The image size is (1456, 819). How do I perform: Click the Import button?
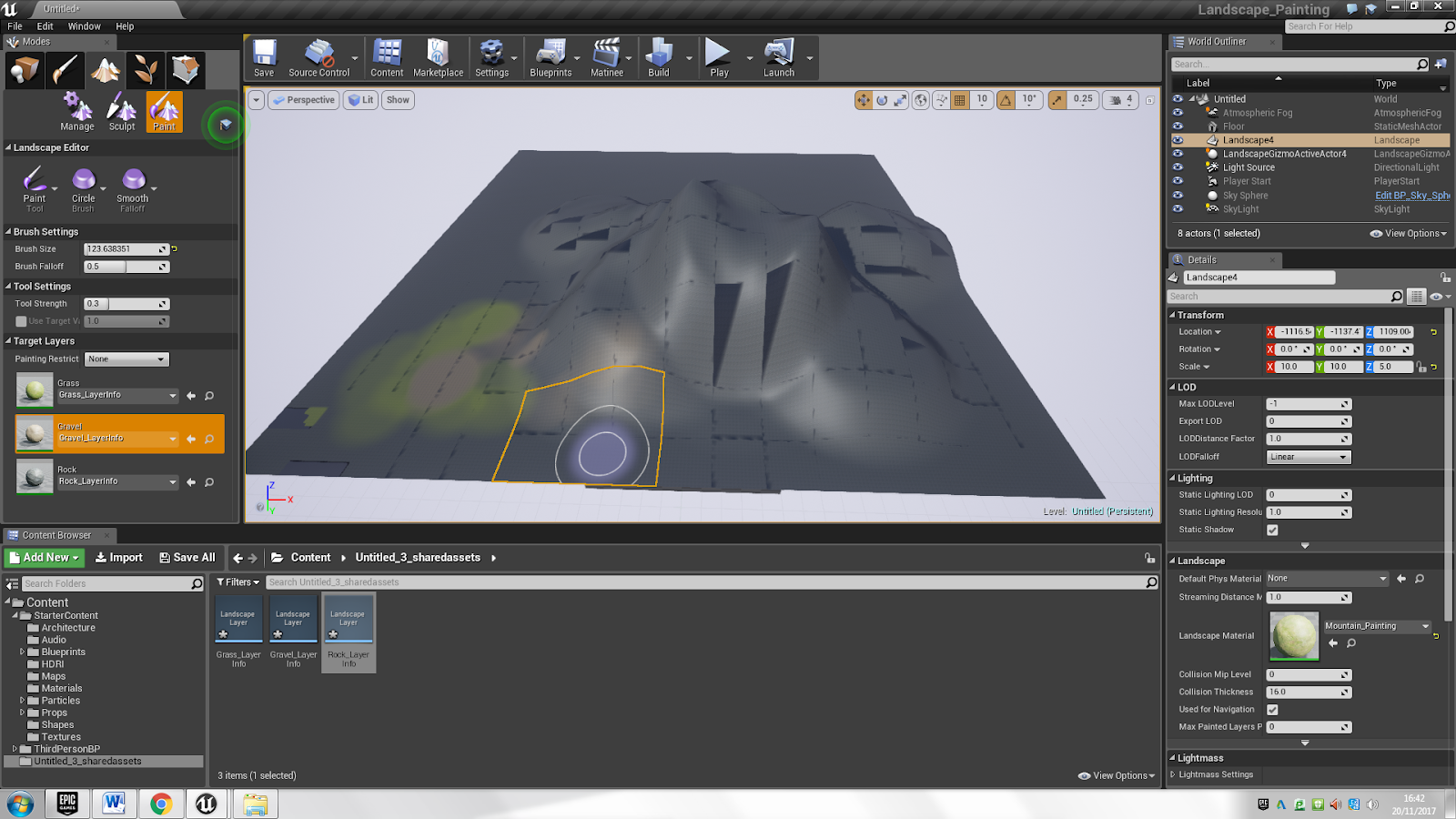coord(119,558)
